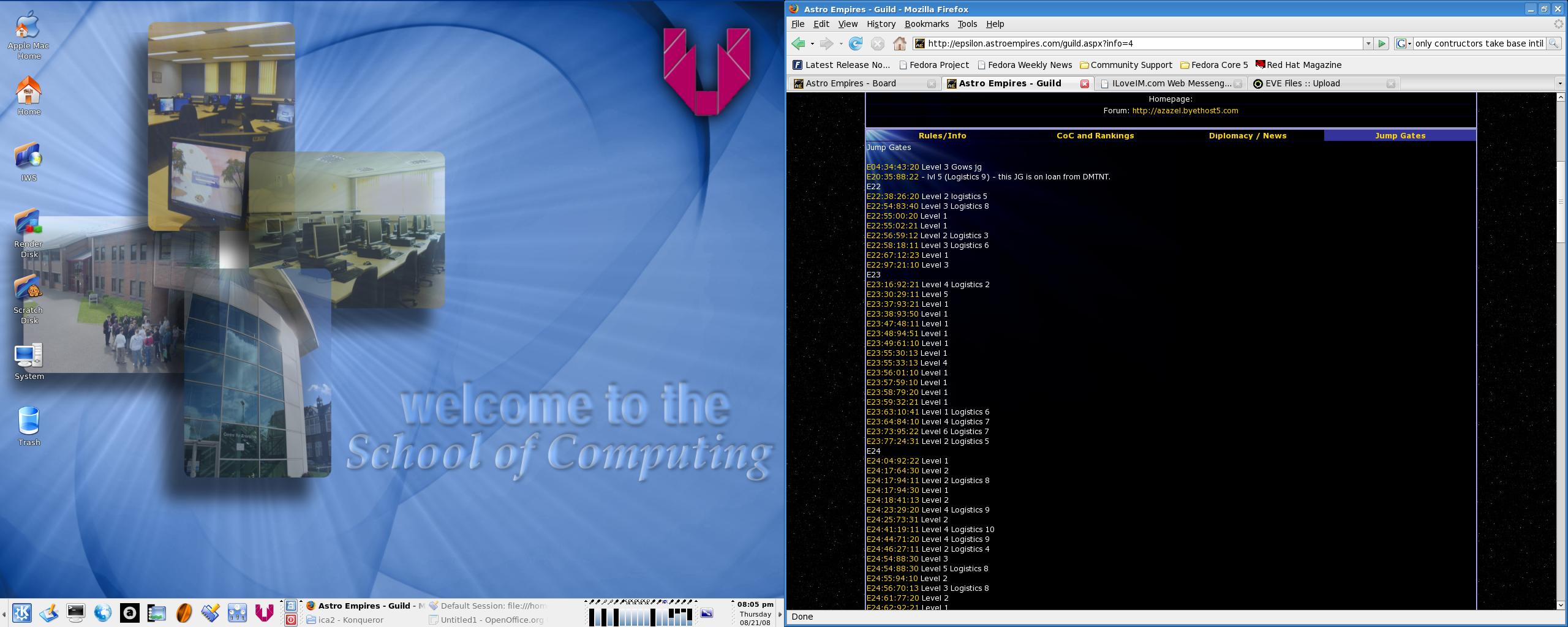This screenshot has height=627, width=1568.
Task: Open the Latest Release Notes bookmark
Action: [x=842, y=65]
